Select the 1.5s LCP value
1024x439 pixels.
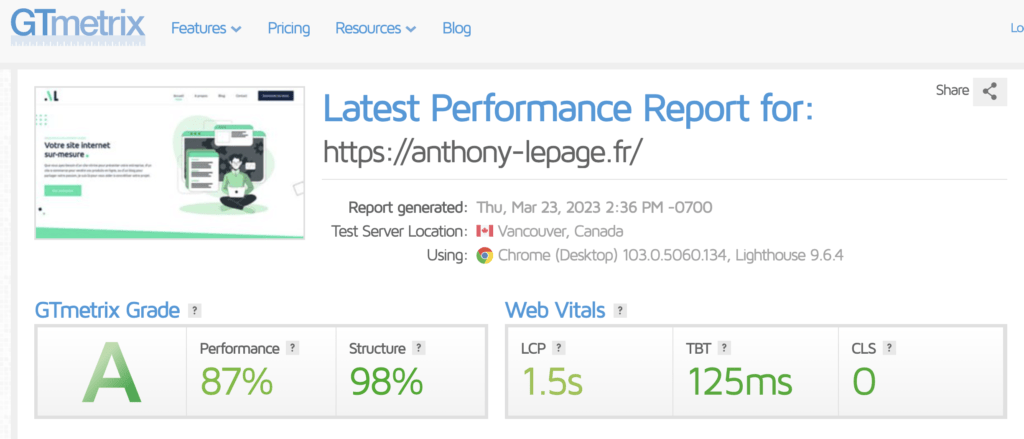pyautogui.click(x=551, y=382)
